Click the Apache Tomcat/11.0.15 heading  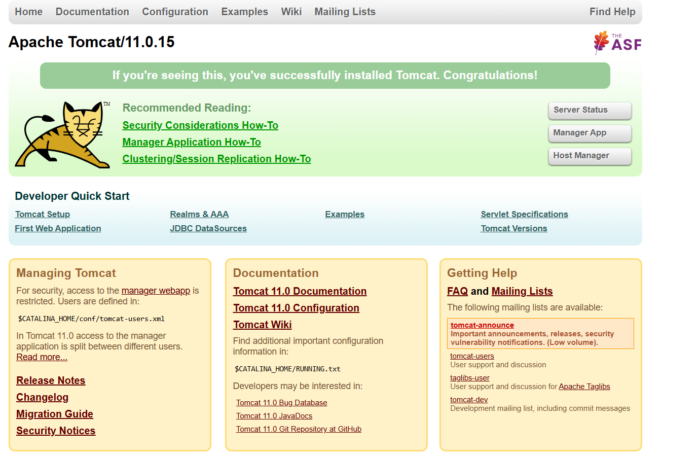point(92,42)
